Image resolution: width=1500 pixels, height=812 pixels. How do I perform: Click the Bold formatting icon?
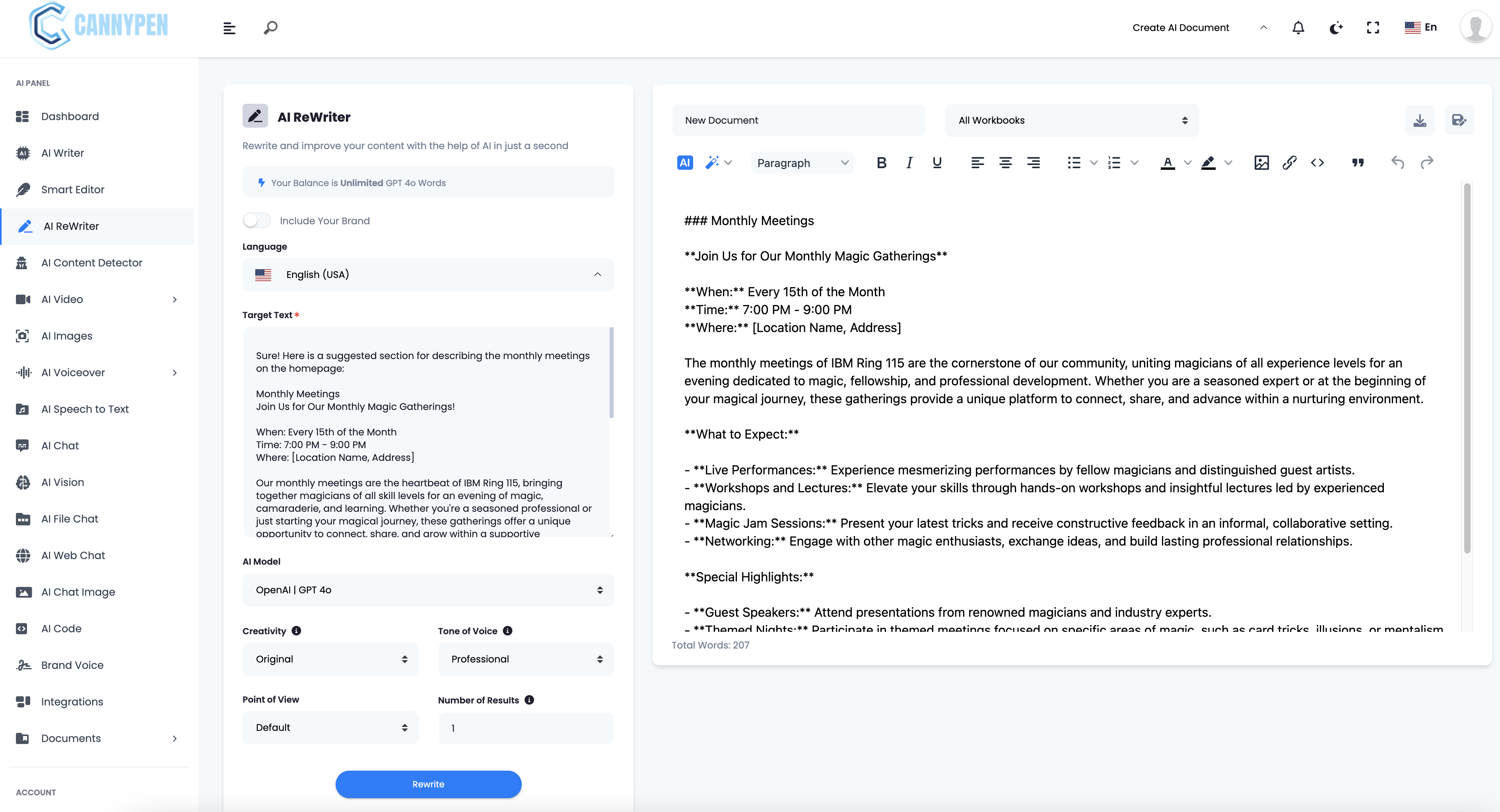[x=881, y=163]
